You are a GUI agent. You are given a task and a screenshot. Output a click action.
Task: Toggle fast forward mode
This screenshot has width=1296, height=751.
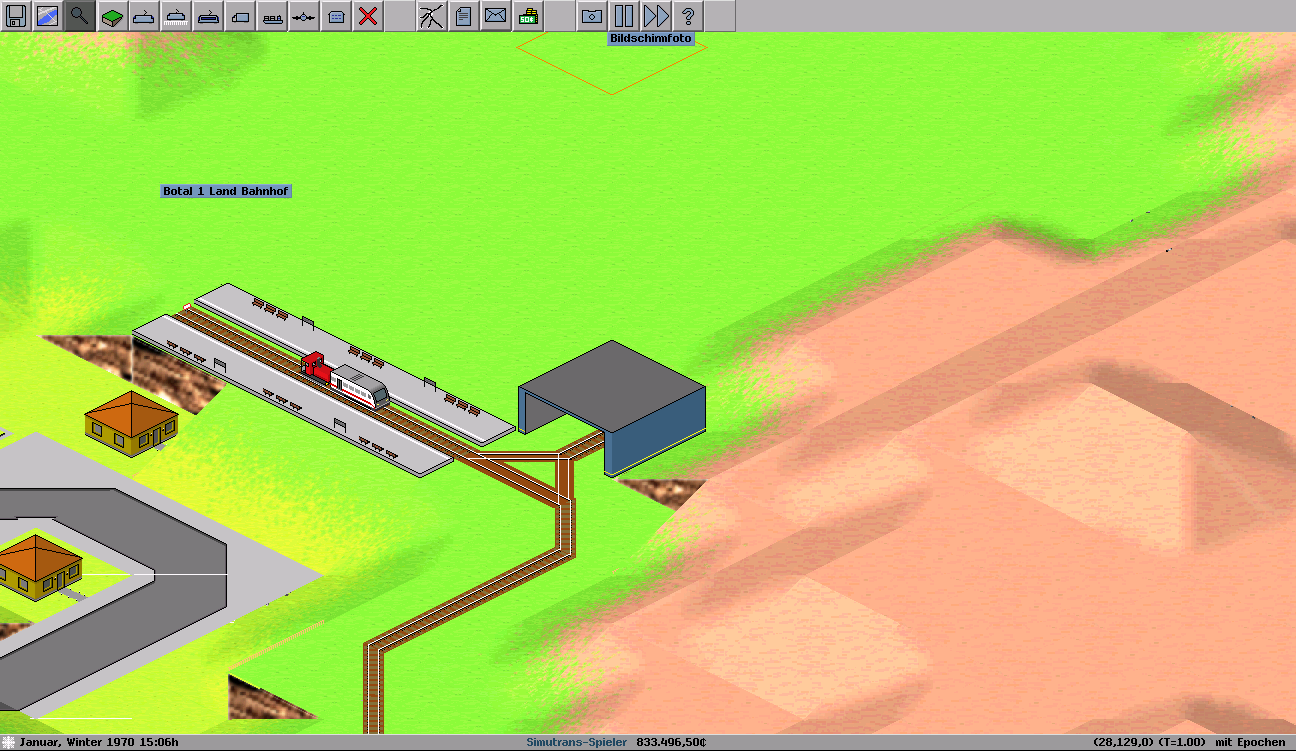pos(656,16)
